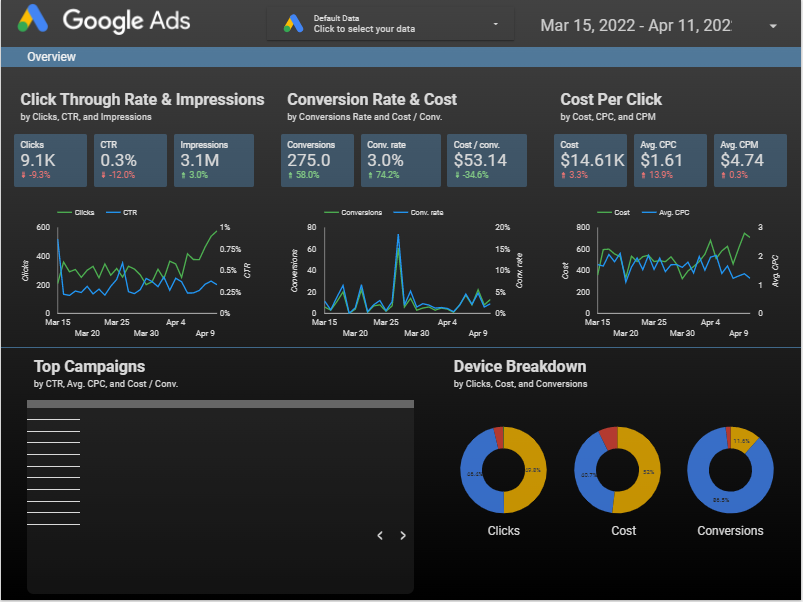The height and width of the screenshot is (602, 803).
Task: Click the -9.3% change under Clicks
Action: (35, 175)
